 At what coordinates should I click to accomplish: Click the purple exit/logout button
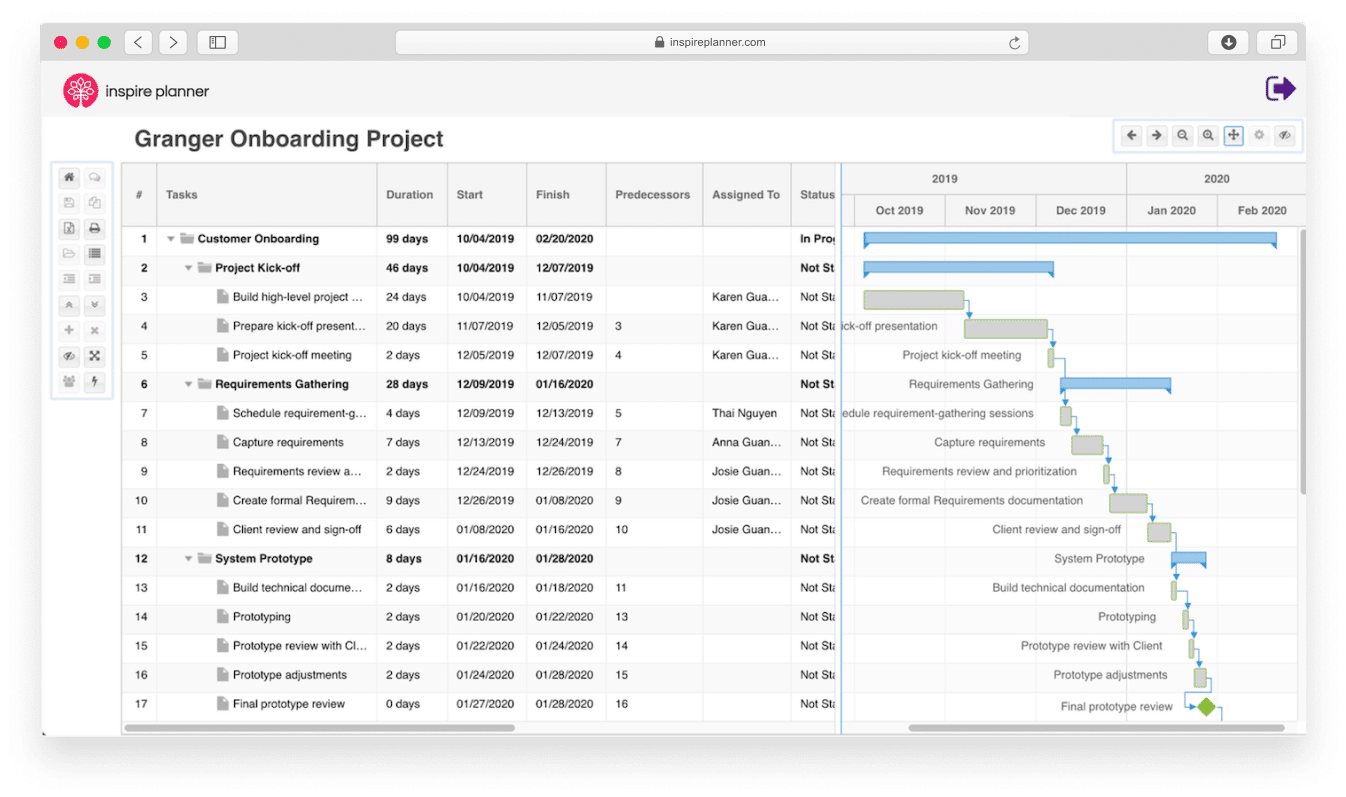point(1281,88)
